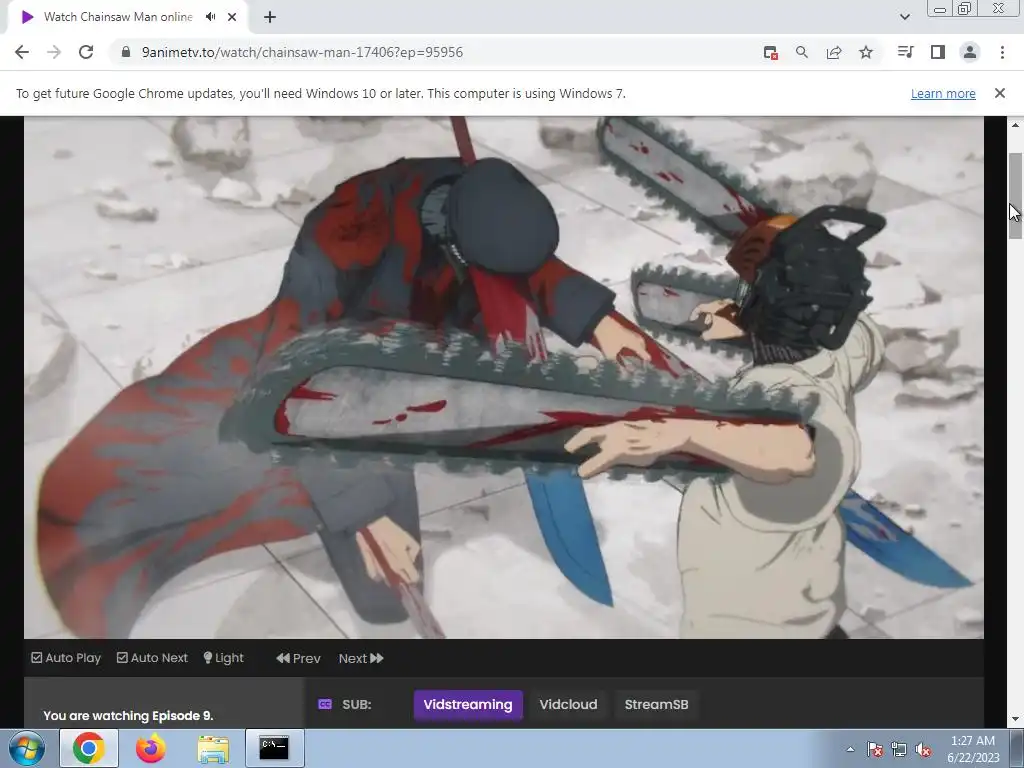Viewport: 1024px width, 768px height.
Task: Open the network tray icon
Action: 899,749
